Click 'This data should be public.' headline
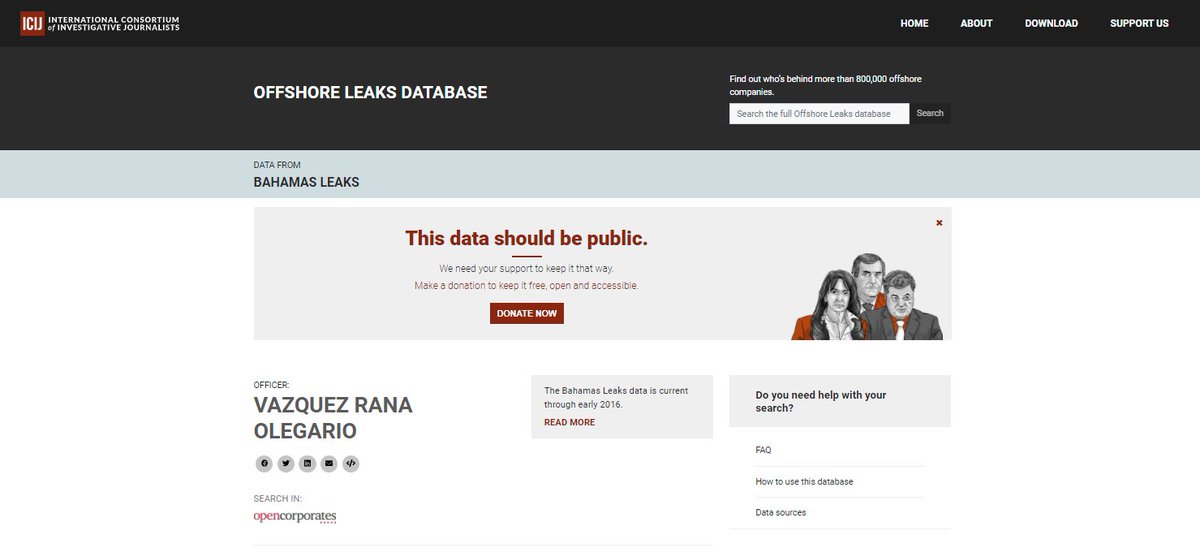 pos(526,238)
